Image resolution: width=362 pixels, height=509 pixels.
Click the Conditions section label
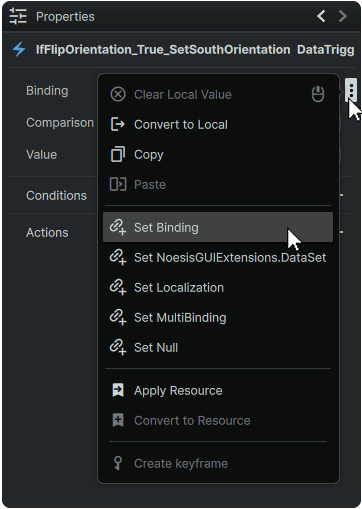[56, 195]
